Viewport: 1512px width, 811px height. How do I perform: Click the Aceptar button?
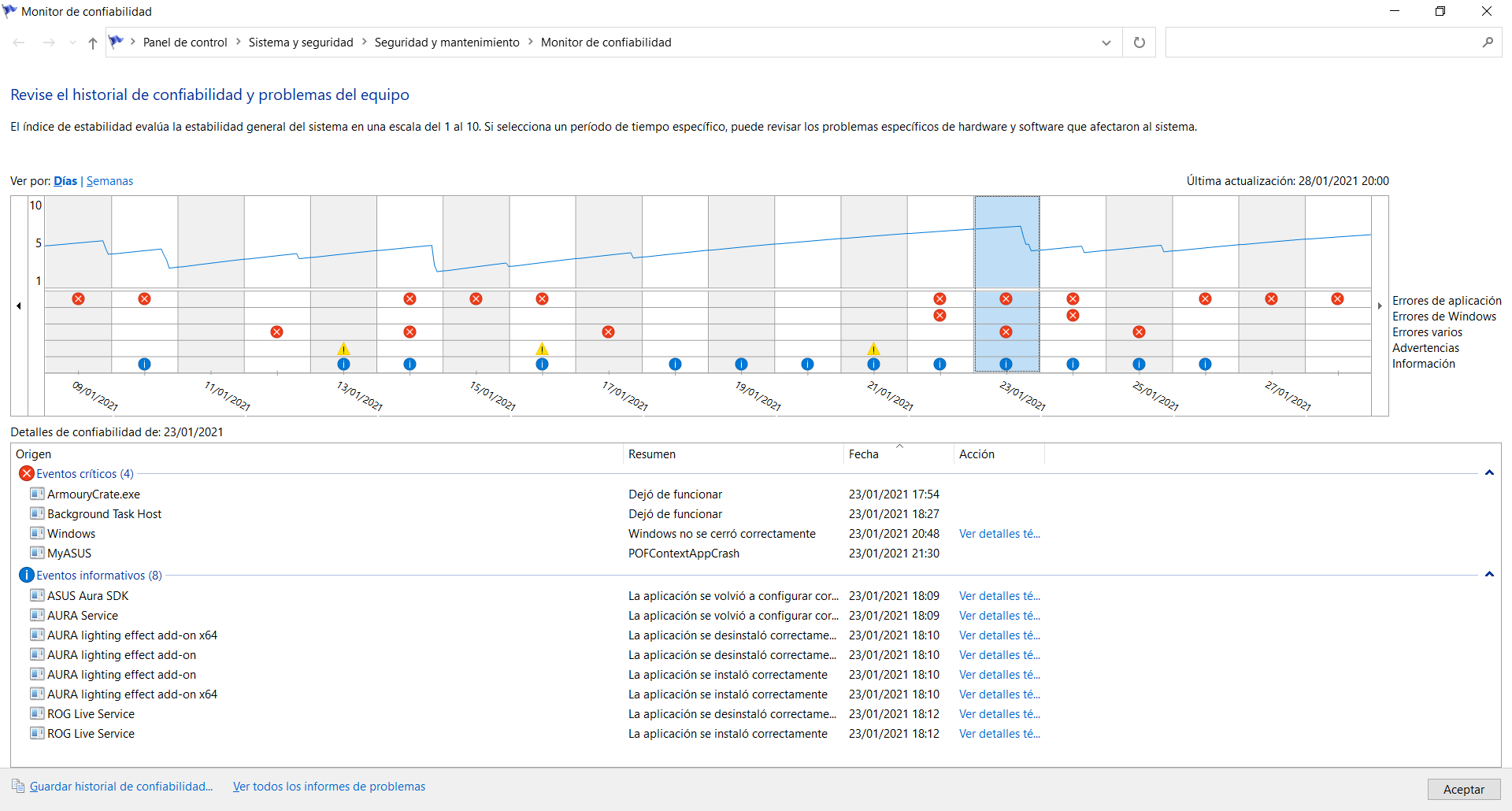click(1464, 789)
